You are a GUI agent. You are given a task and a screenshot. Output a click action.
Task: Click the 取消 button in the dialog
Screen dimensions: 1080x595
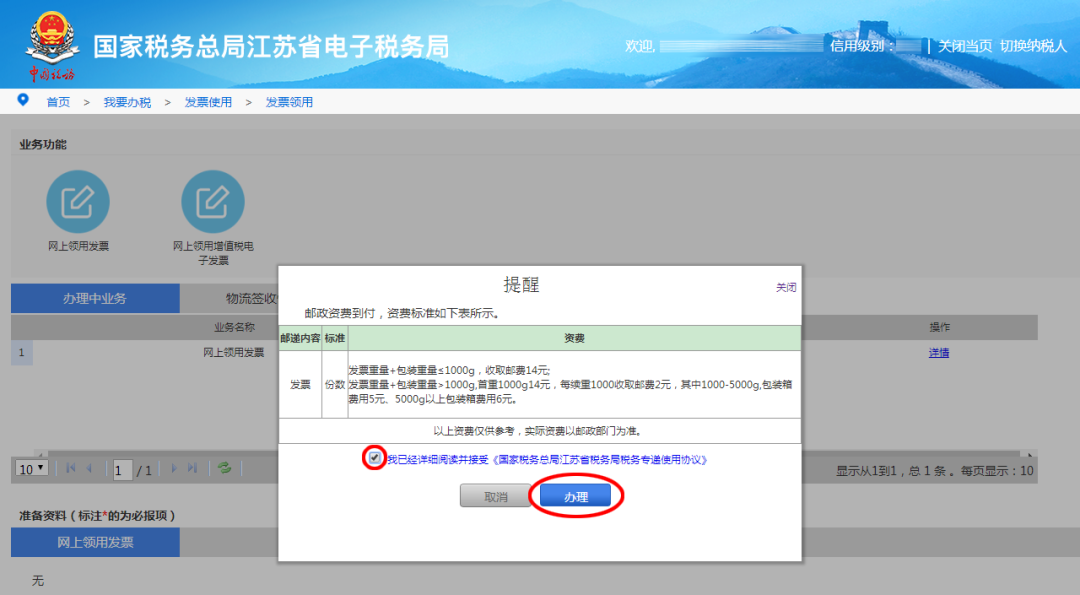(x=495, y=496)
